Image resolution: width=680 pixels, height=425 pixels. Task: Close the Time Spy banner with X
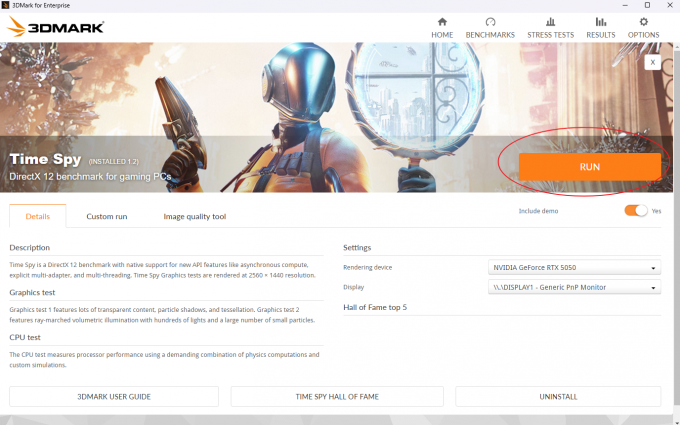(x=652, y=62)
